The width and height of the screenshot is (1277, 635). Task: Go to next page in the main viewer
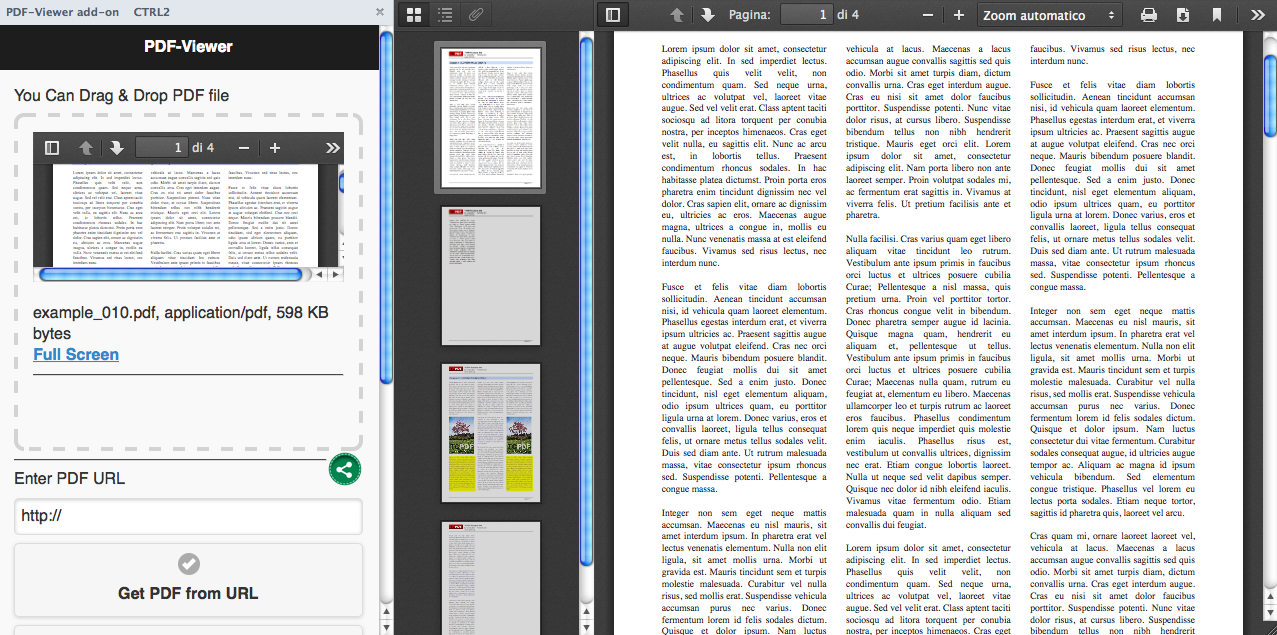point(707,15)
